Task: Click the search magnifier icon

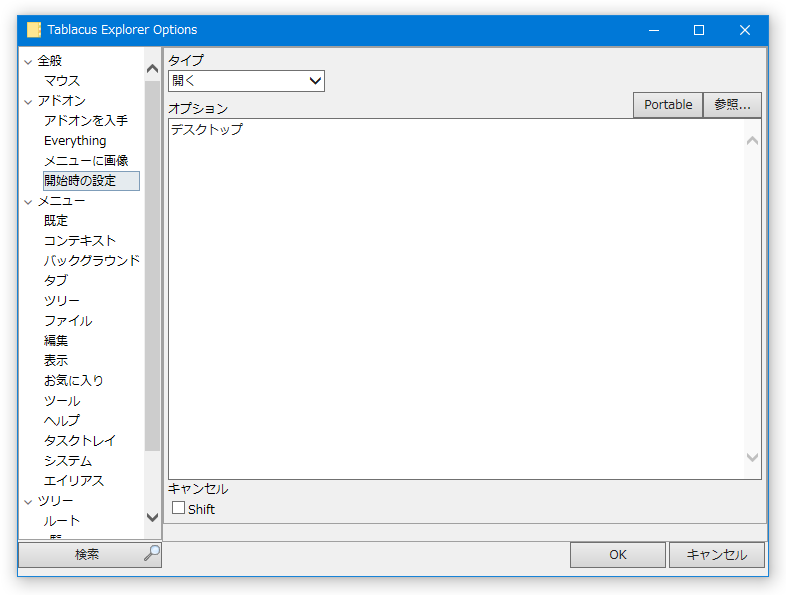Action: 151,553
